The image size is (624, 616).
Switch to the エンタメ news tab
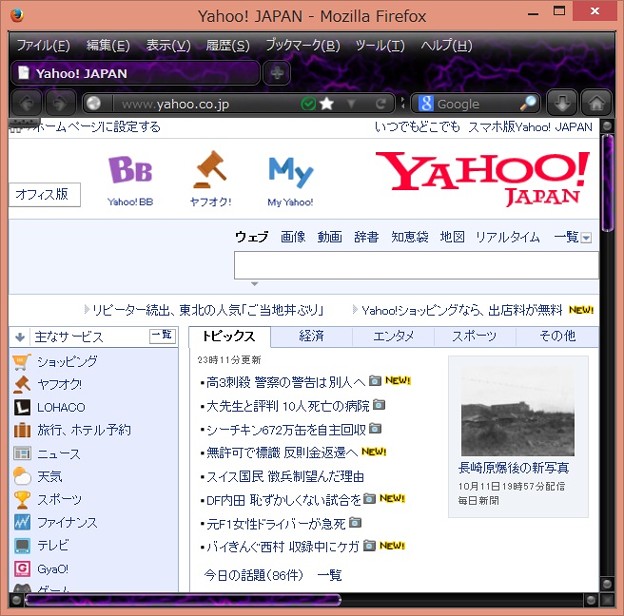click(x=394, y=336)
